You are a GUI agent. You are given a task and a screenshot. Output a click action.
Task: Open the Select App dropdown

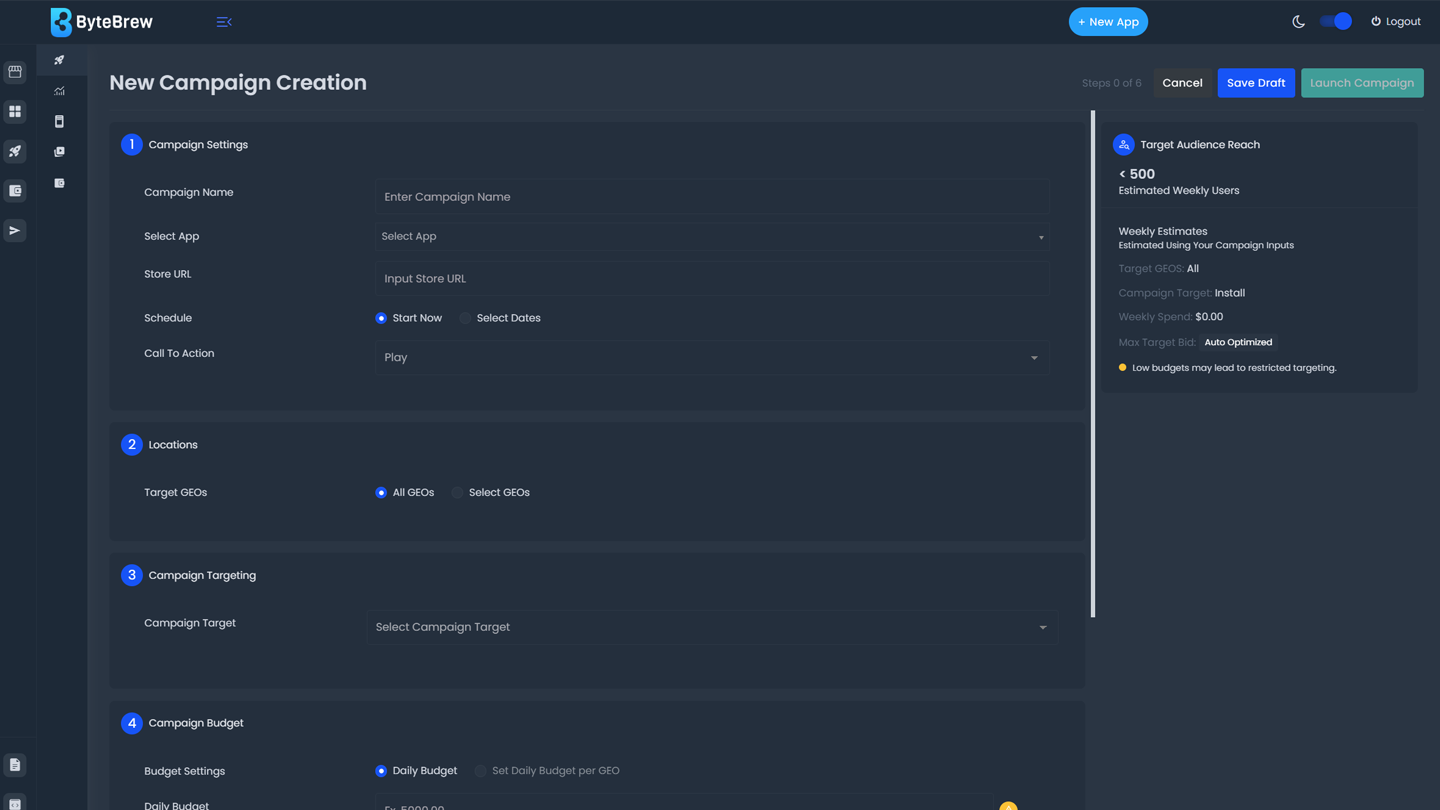point(712,237)
